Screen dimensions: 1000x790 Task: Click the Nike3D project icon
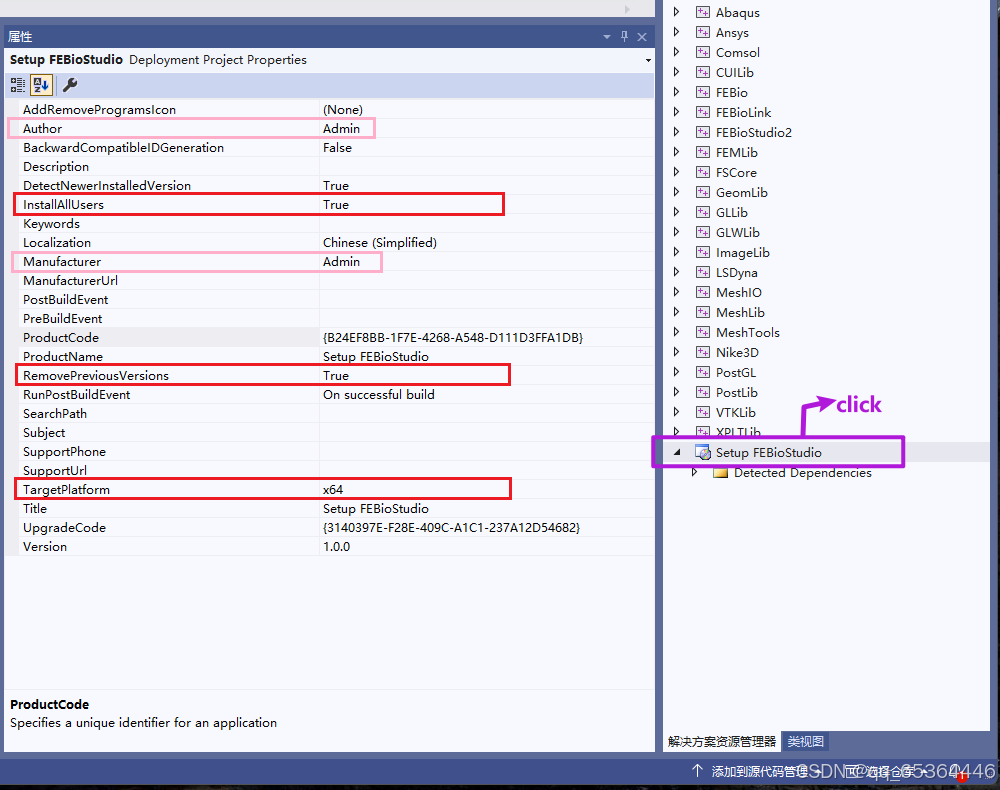[x=703, y=352]
